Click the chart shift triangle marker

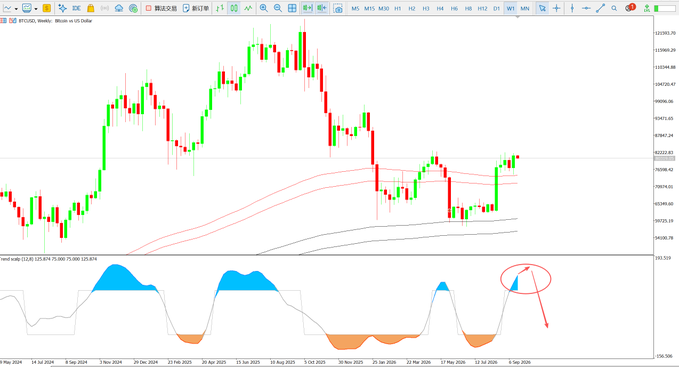(x=517, y=16)
